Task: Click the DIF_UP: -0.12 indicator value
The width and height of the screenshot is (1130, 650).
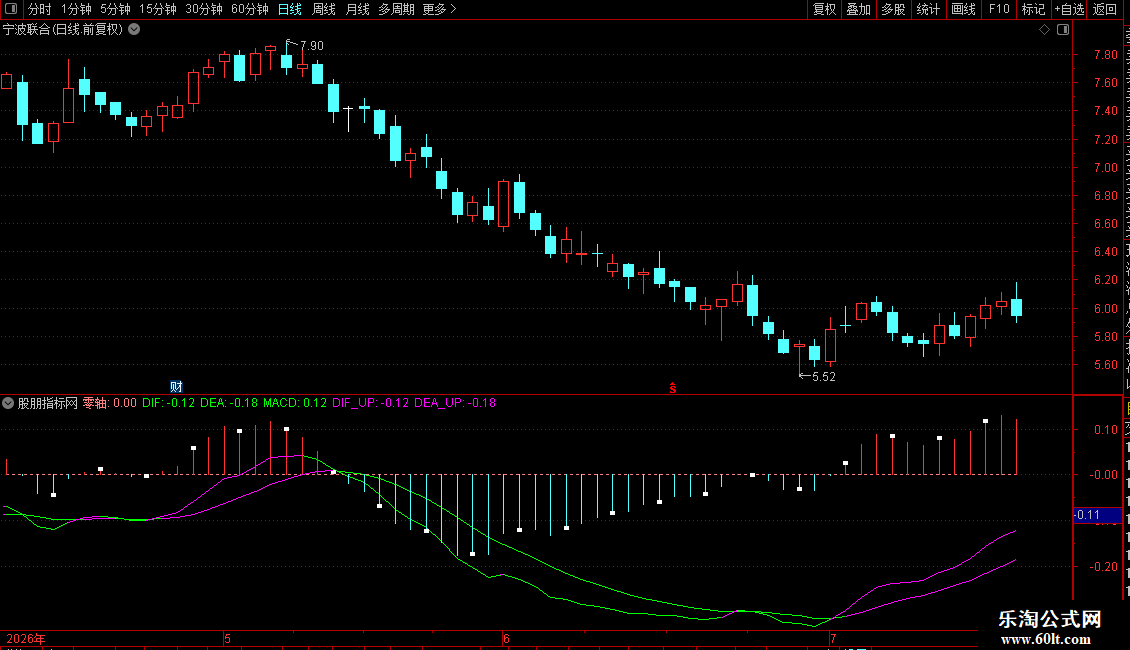Action: 370,403
